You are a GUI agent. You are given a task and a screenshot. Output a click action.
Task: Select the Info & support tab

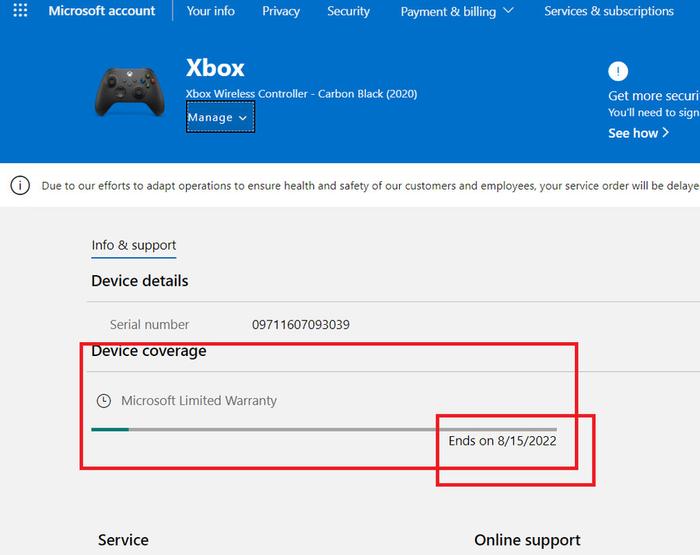click(134, 245)
